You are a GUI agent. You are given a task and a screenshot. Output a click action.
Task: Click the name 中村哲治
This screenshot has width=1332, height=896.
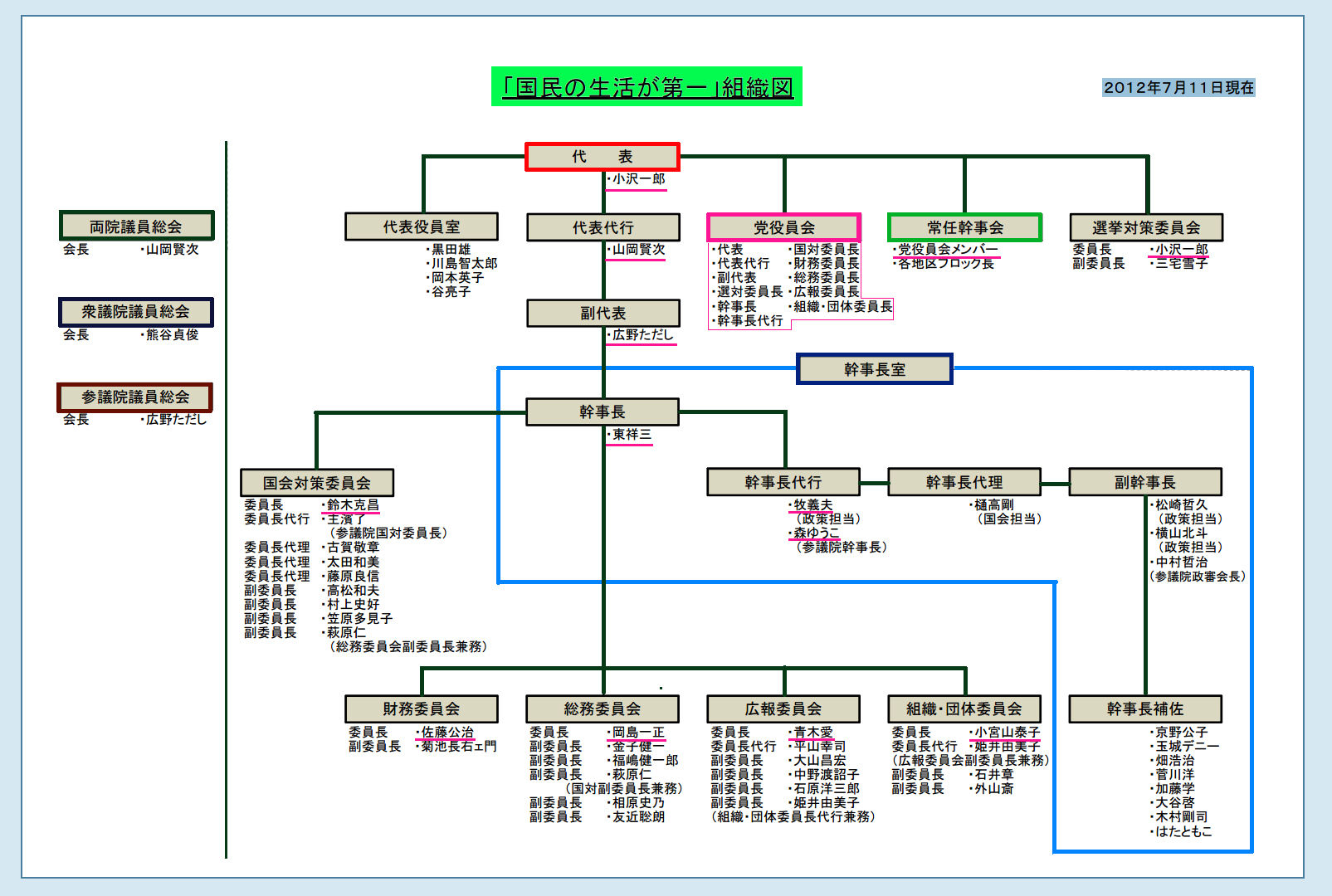[x=1182, y=562]
